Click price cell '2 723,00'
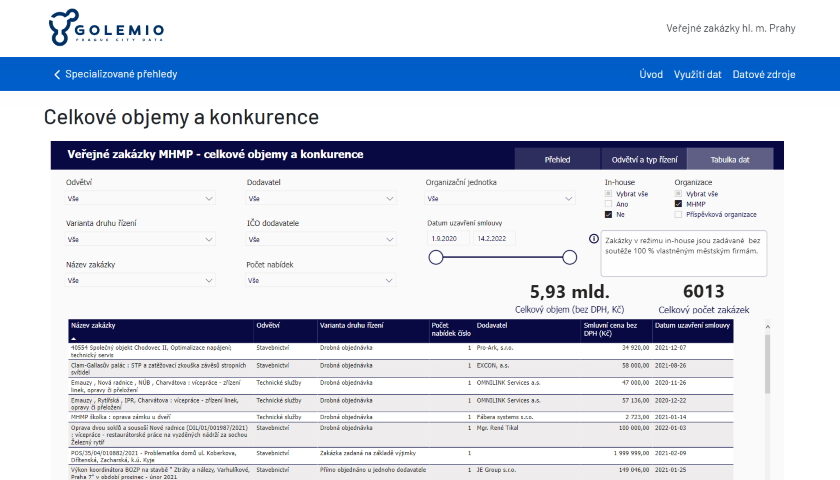 [638, 417]
